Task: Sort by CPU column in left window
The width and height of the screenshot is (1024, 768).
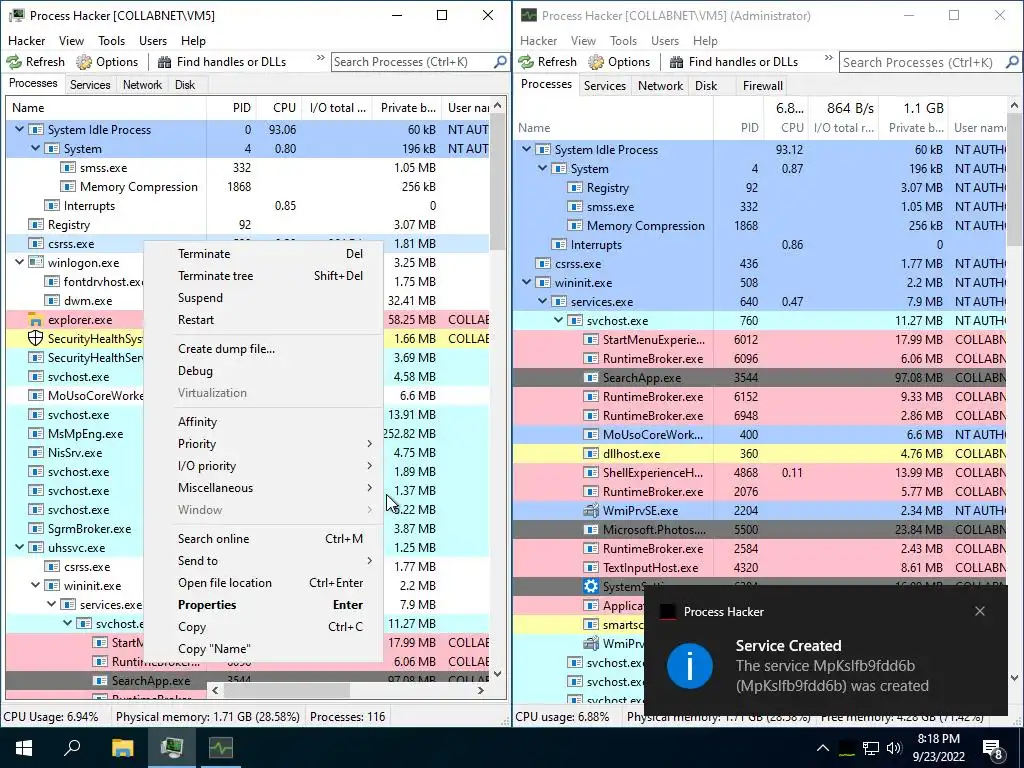Action: point(279,108)
